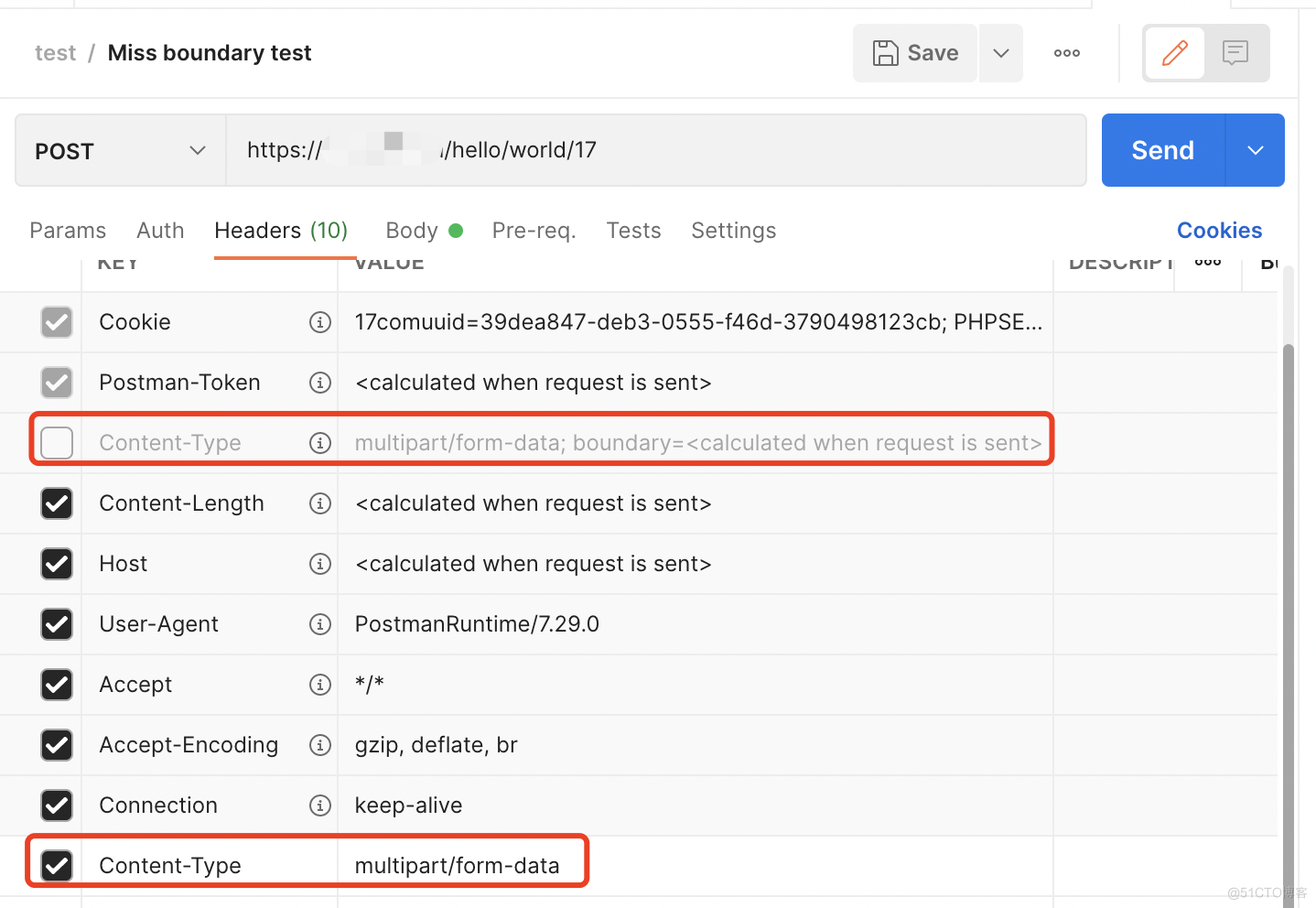Click the blue Send button
Screen dimensions: 1316x908
click(1163, 150)
